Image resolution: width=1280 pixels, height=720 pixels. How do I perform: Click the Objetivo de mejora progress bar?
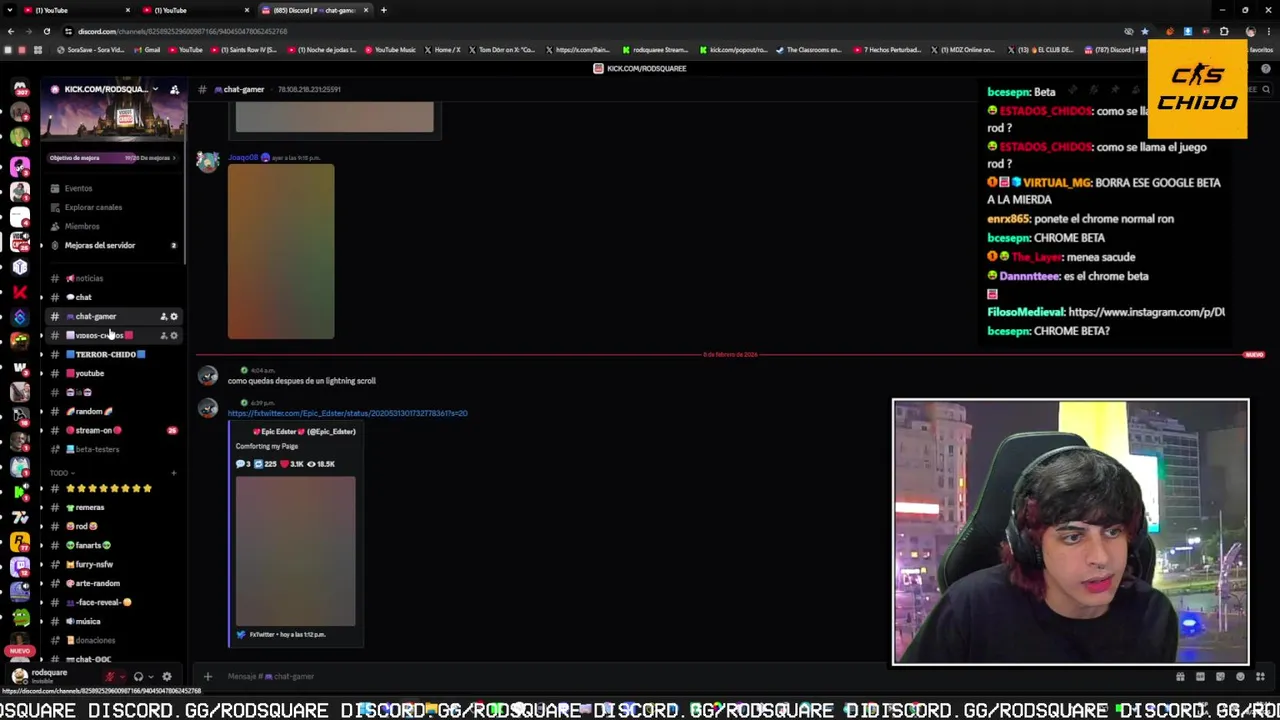pyautogui.click(x=112, y=158)
